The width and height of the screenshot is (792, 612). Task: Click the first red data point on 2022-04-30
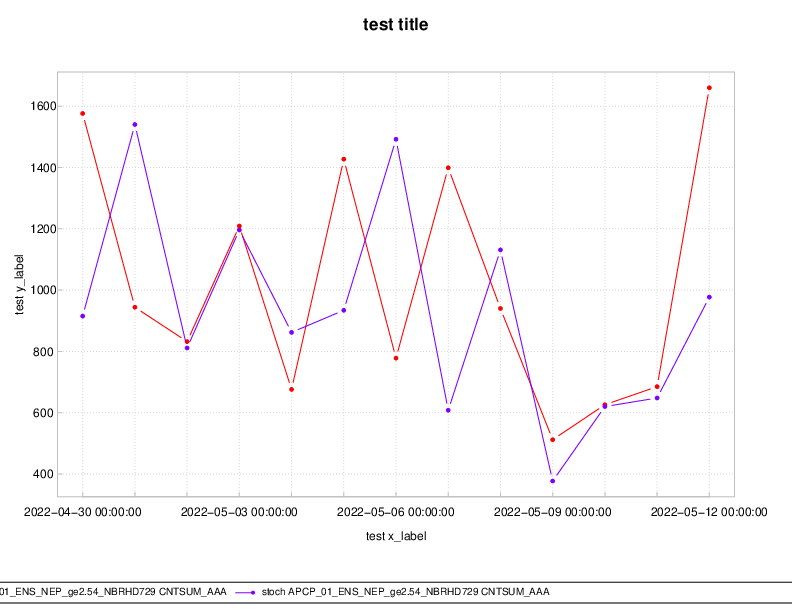coord(83,114)
